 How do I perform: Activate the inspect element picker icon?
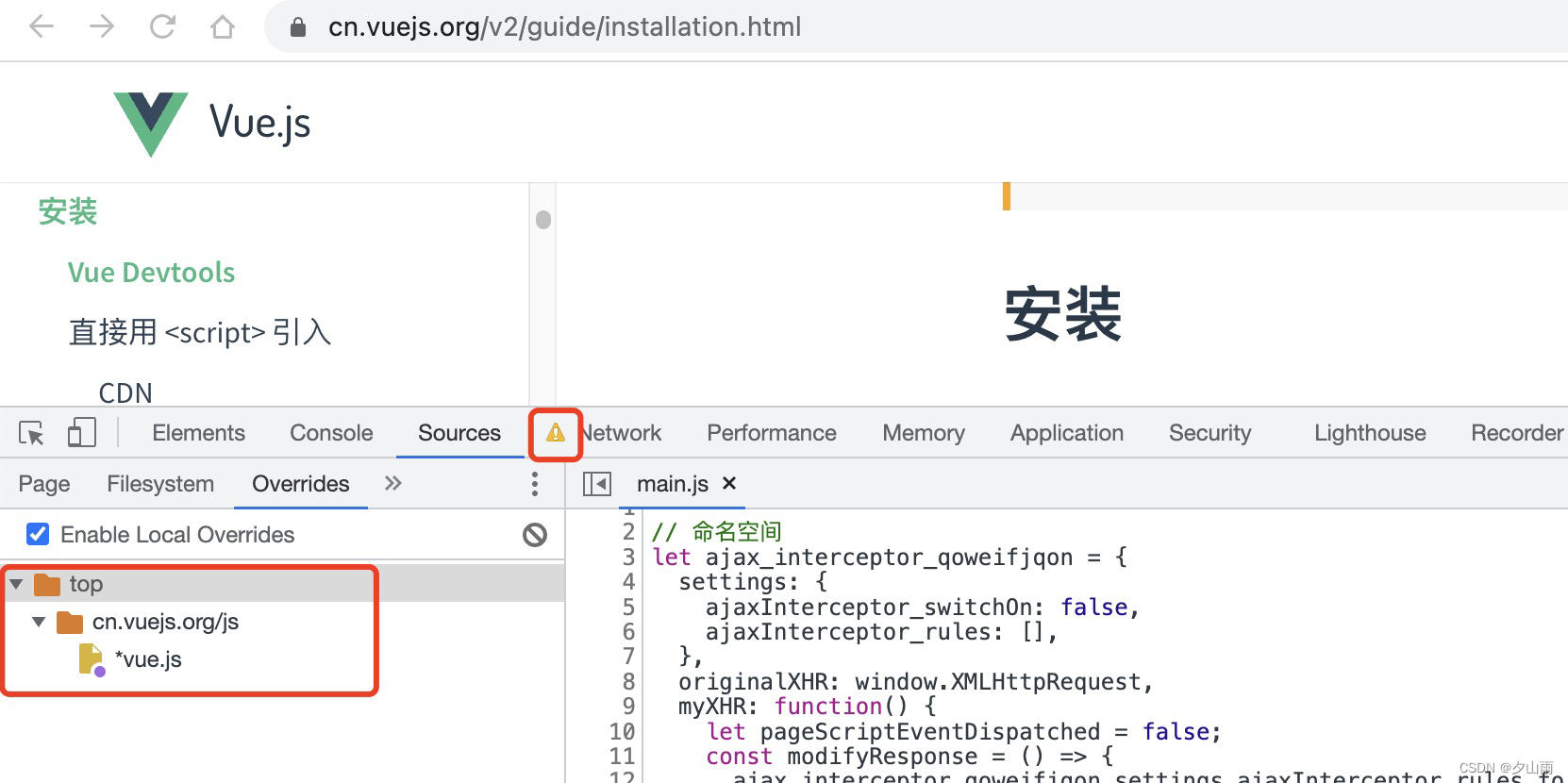click(31, 433)
